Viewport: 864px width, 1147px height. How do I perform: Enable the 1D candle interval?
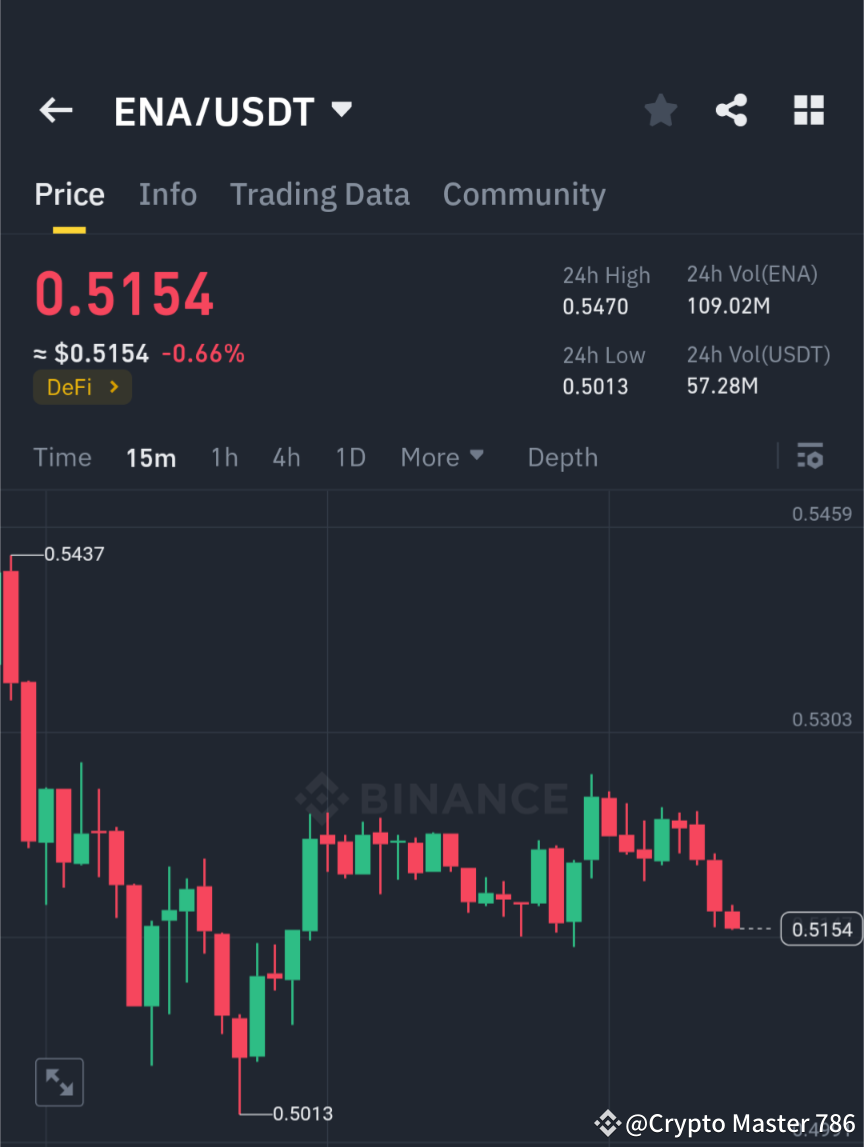click(350, 457)
